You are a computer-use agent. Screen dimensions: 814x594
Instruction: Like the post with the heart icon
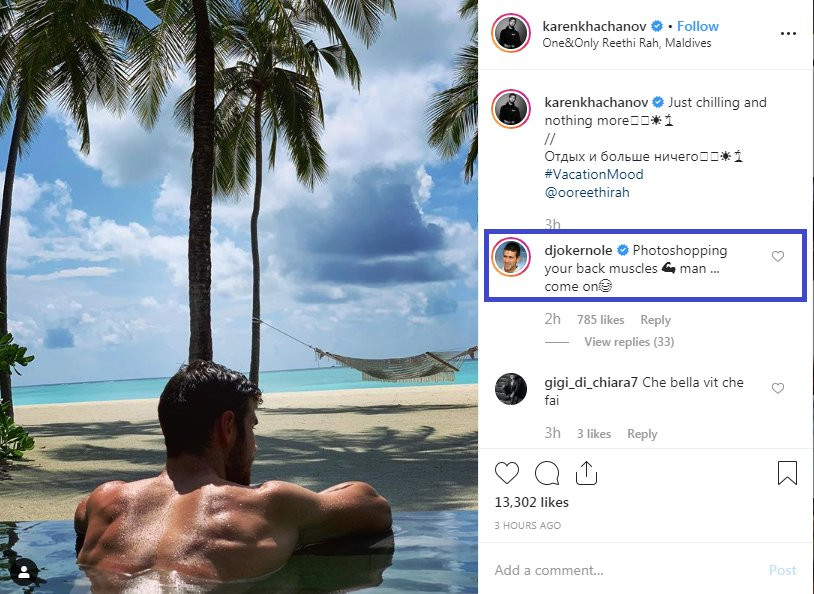(x=508, y=472)
